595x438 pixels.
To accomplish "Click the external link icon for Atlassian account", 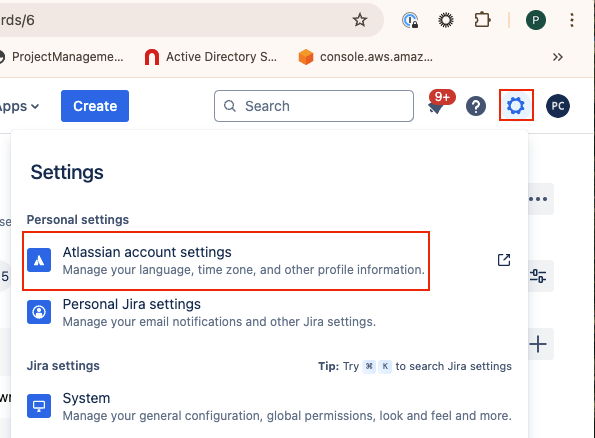I will pyautogui.click(x=504, y=260).
